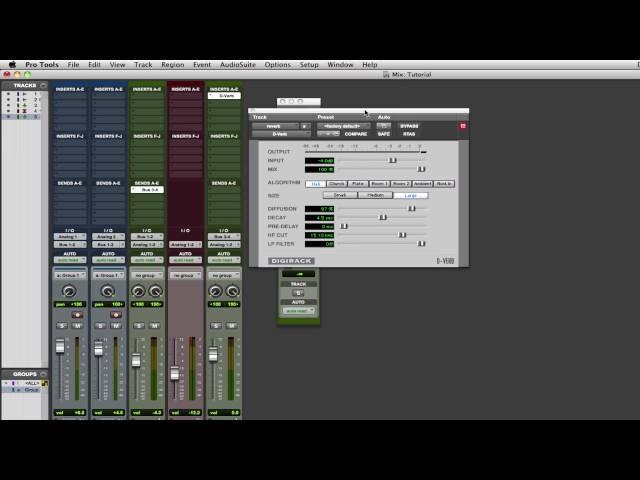Open the Analog 2 input selector
The image size is (640, 480).
coord(108,237)
